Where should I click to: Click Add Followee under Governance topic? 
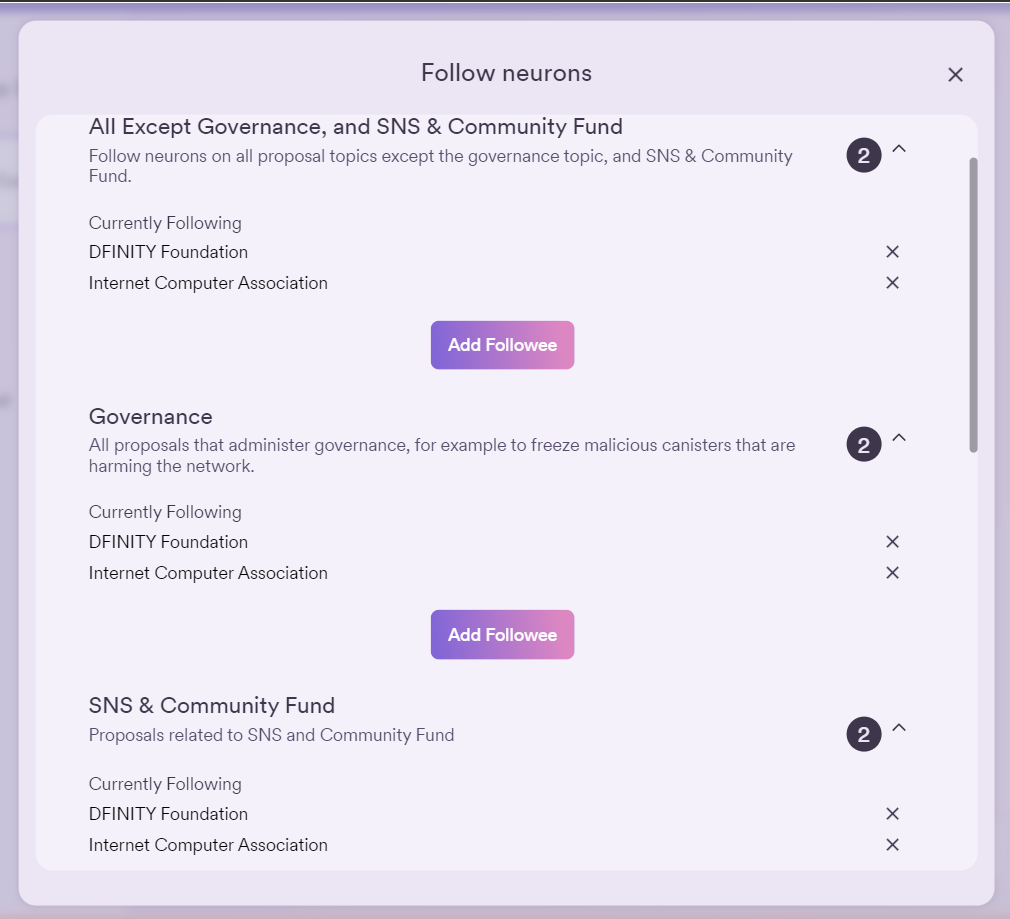pos(502,635)
